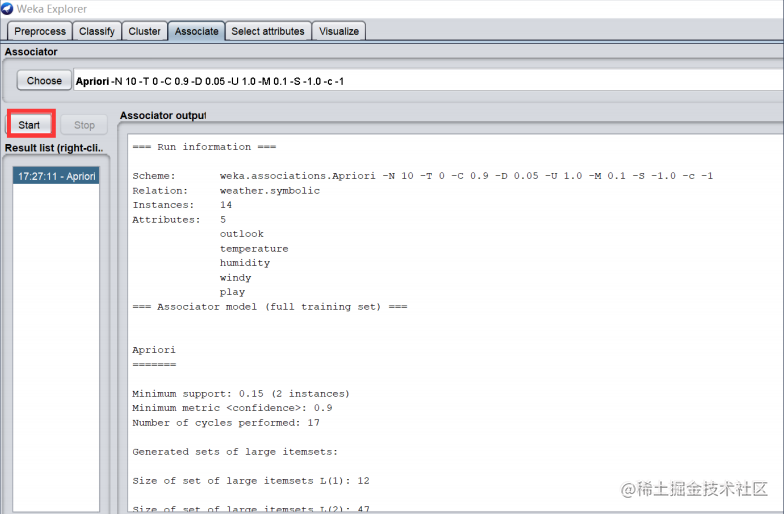Click the 'Instances: 14' output line
This screenshot has height=514, width=784.
coord(182,205)
